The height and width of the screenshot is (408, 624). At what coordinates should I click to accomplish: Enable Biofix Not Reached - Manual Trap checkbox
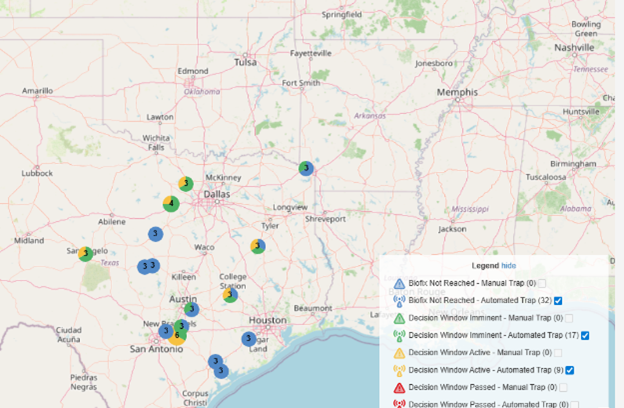coord(542,283)
